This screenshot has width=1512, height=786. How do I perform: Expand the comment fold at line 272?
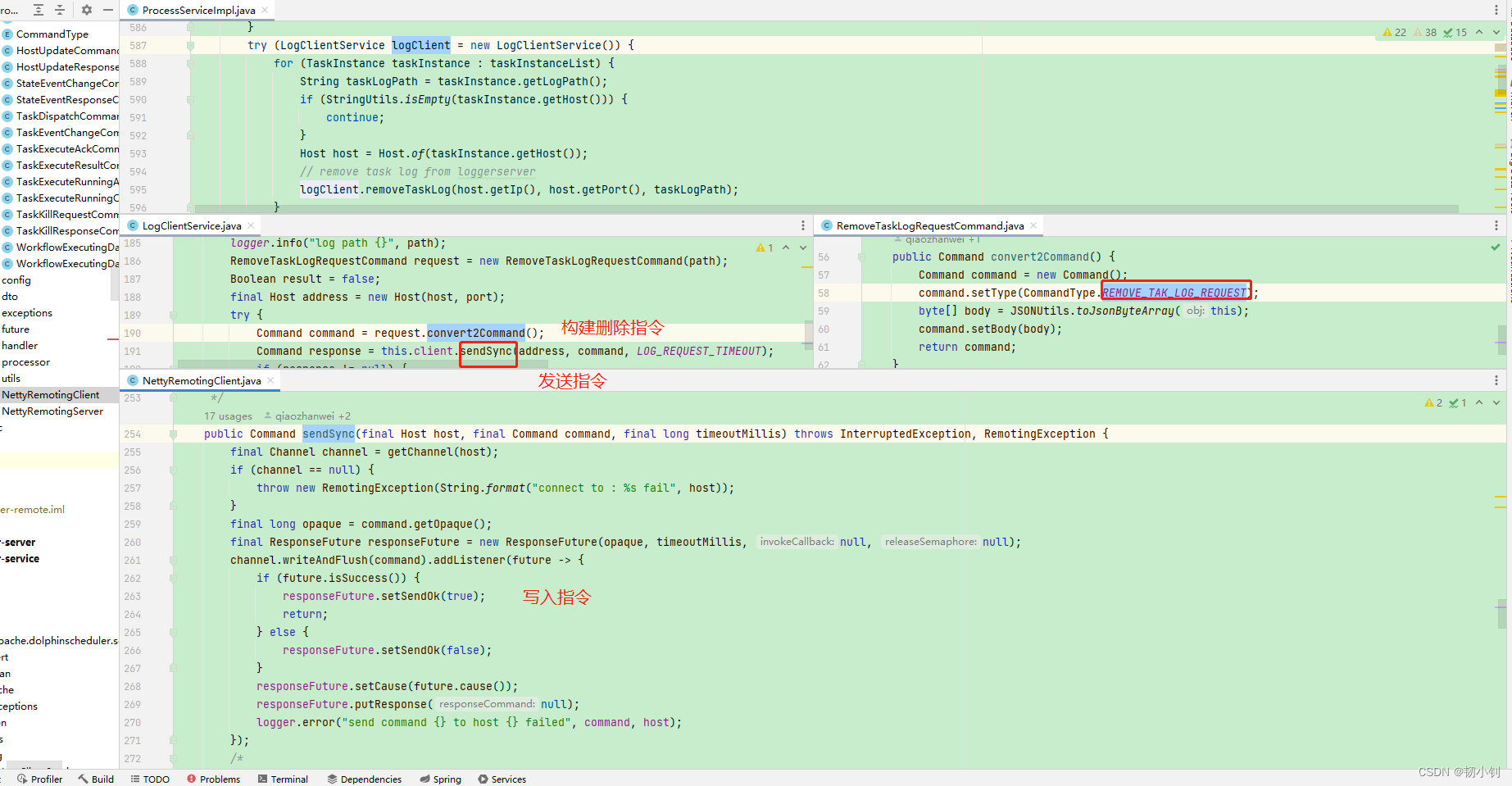pyautogui.click(x=173, y=758)
